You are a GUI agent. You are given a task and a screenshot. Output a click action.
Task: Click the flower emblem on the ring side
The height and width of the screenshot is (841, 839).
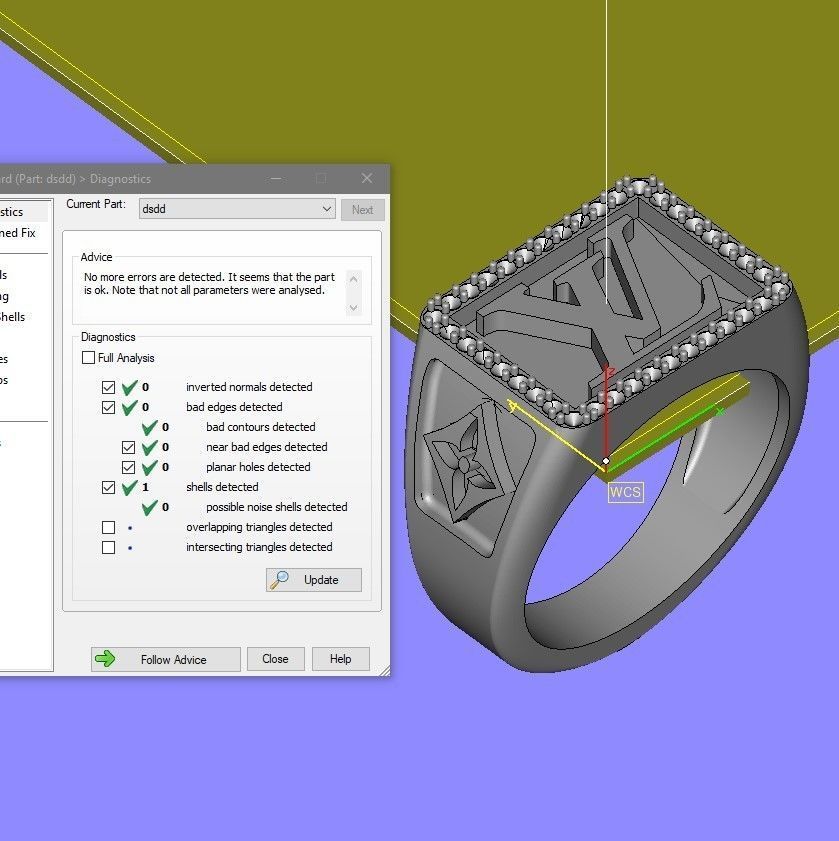465,464
